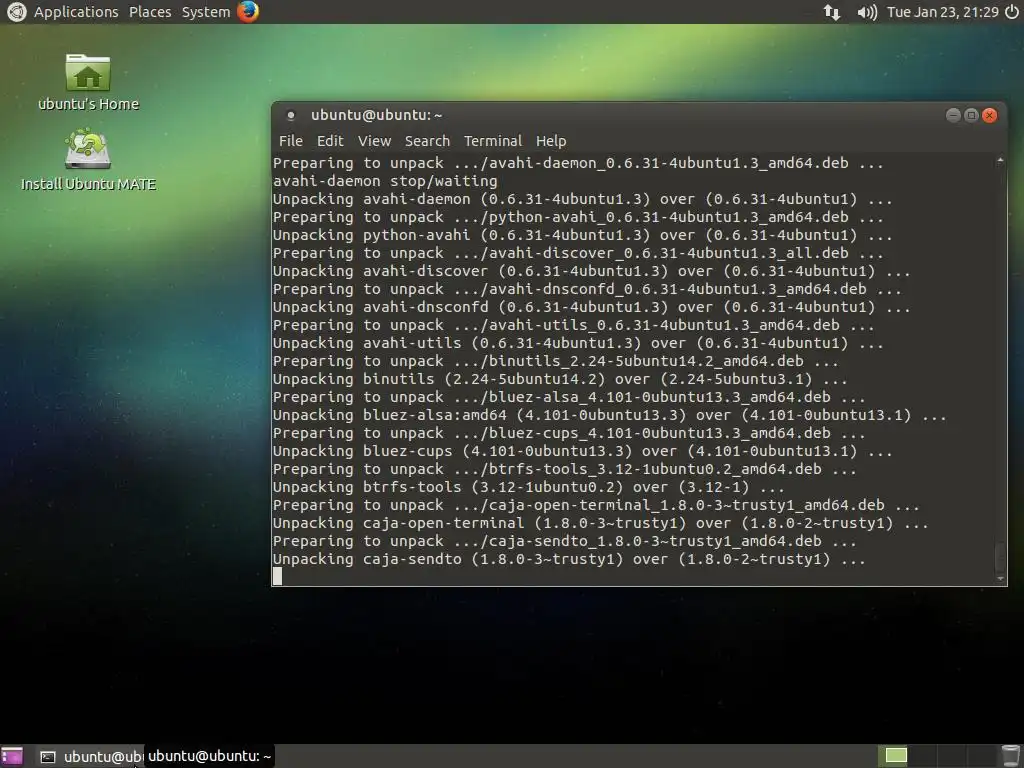Open the System menu
The width and height of the screenshot is (1024, 768).
click(206, 12)
